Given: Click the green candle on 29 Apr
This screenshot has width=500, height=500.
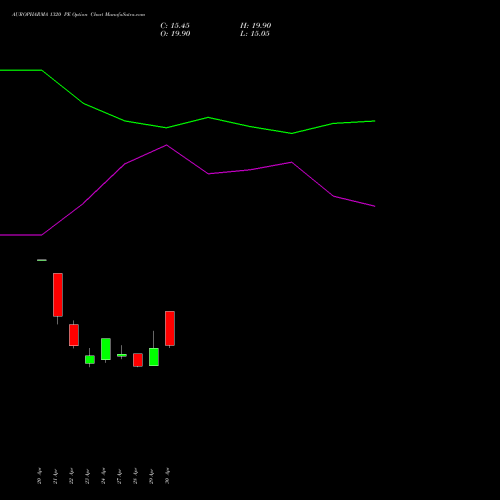Looking at the screenshot, I should [154, 357].
